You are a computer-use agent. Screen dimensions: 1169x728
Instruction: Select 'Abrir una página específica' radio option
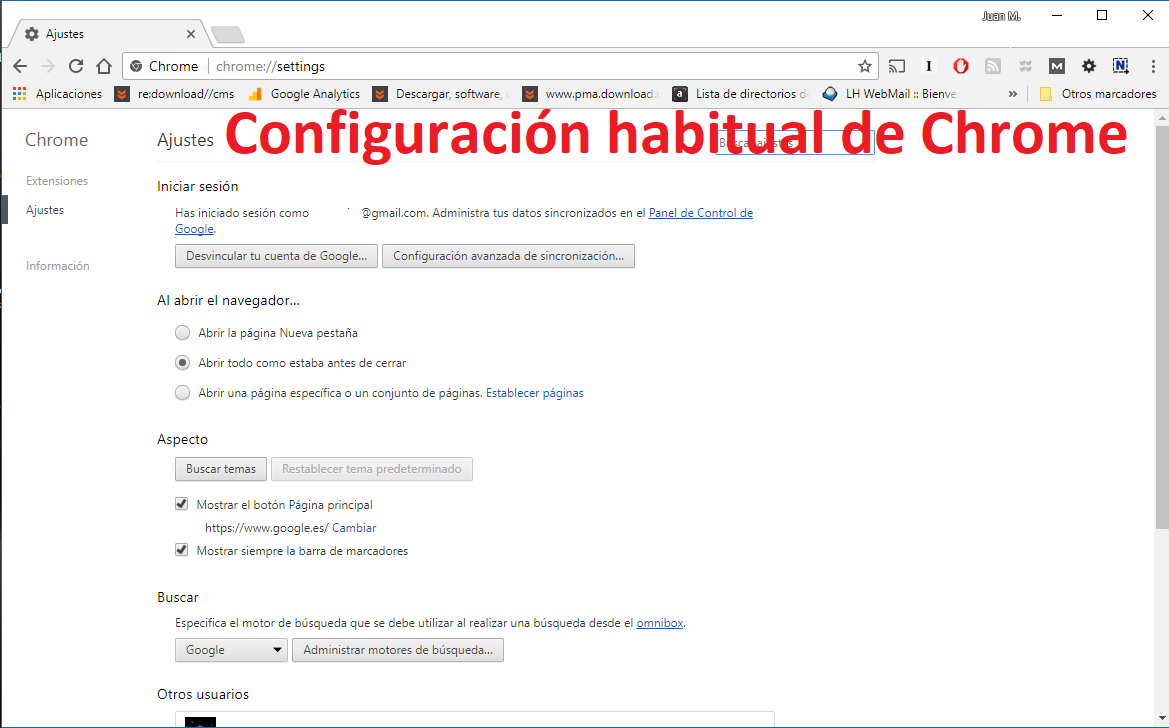pos(183,392)
